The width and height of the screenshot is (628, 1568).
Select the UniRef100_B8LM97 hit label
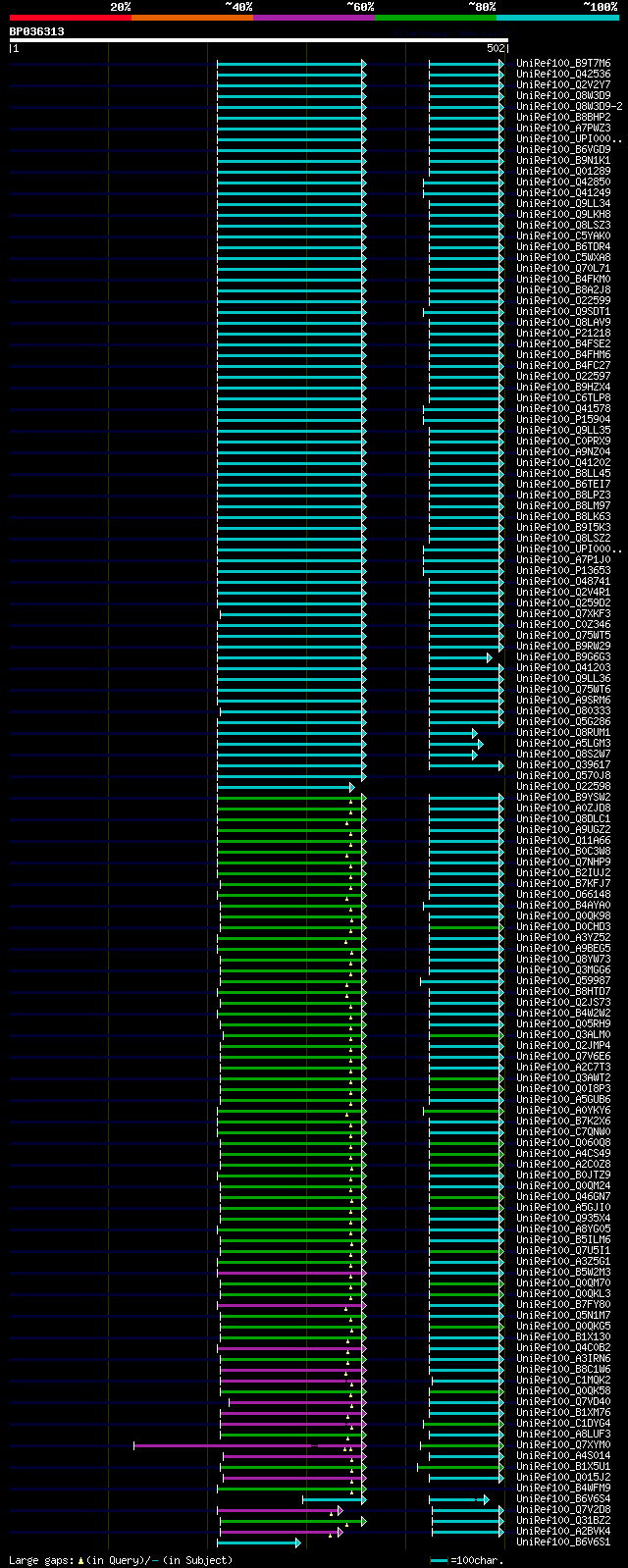pos(563,505)
